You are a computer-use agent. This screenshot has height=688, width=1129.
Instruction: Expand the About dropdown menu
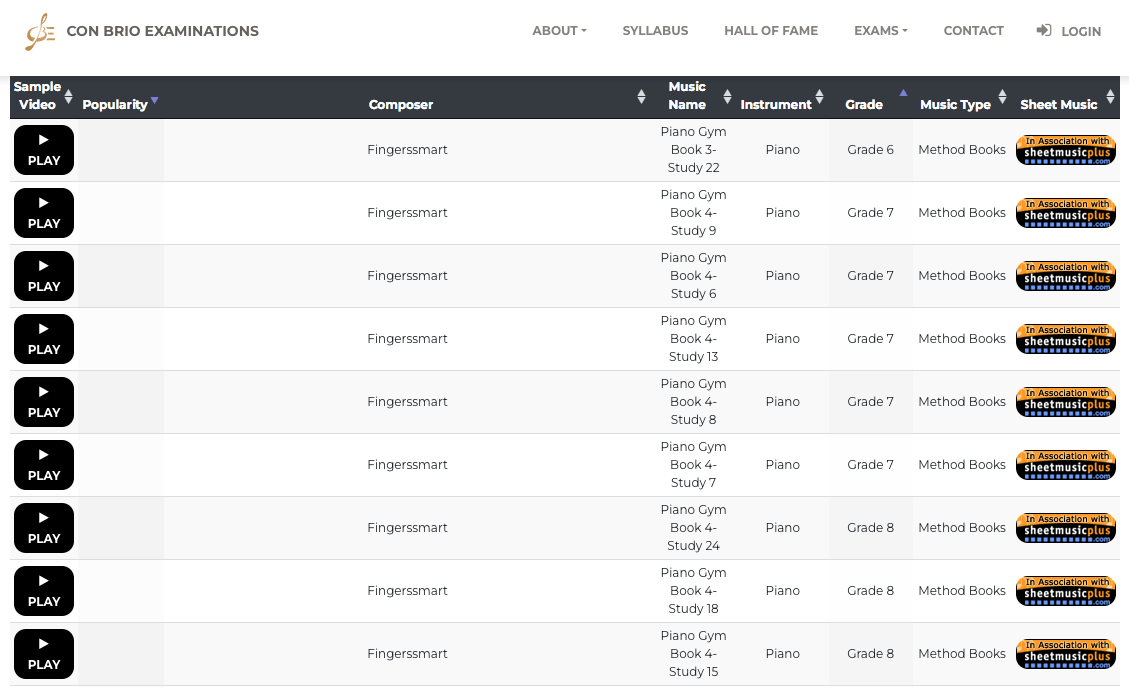559,31
